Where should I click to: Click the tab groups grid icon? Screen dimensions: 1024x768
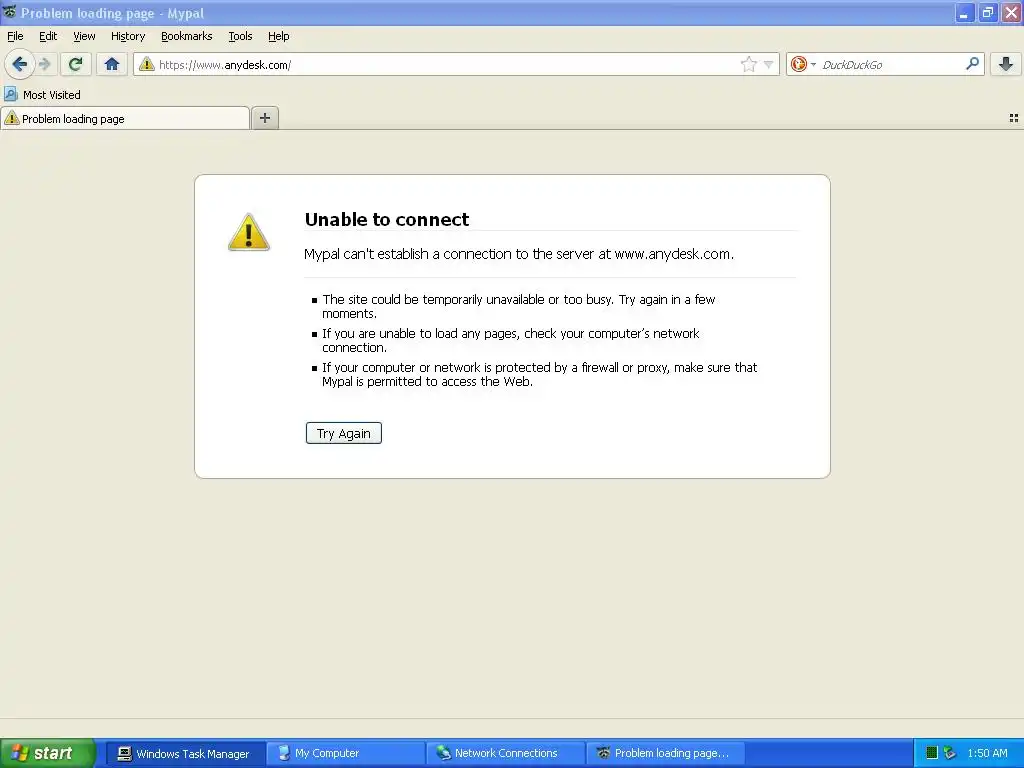coord(1014,118)
